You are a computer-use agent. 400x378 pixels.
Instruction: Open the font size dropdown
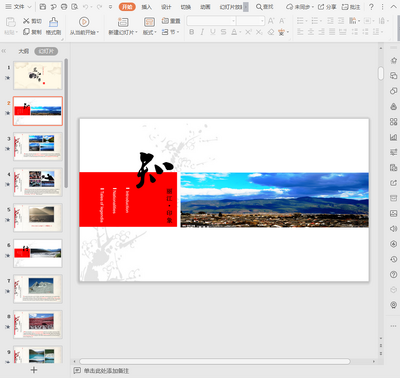click(x=262, y=21)
